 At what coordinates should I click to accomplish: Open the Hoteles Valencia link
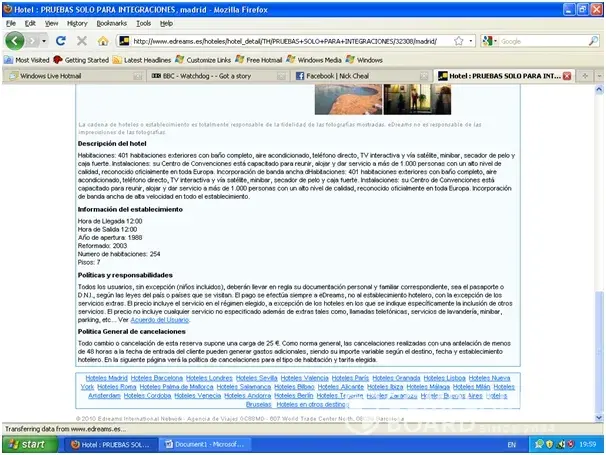coord(305,378)
